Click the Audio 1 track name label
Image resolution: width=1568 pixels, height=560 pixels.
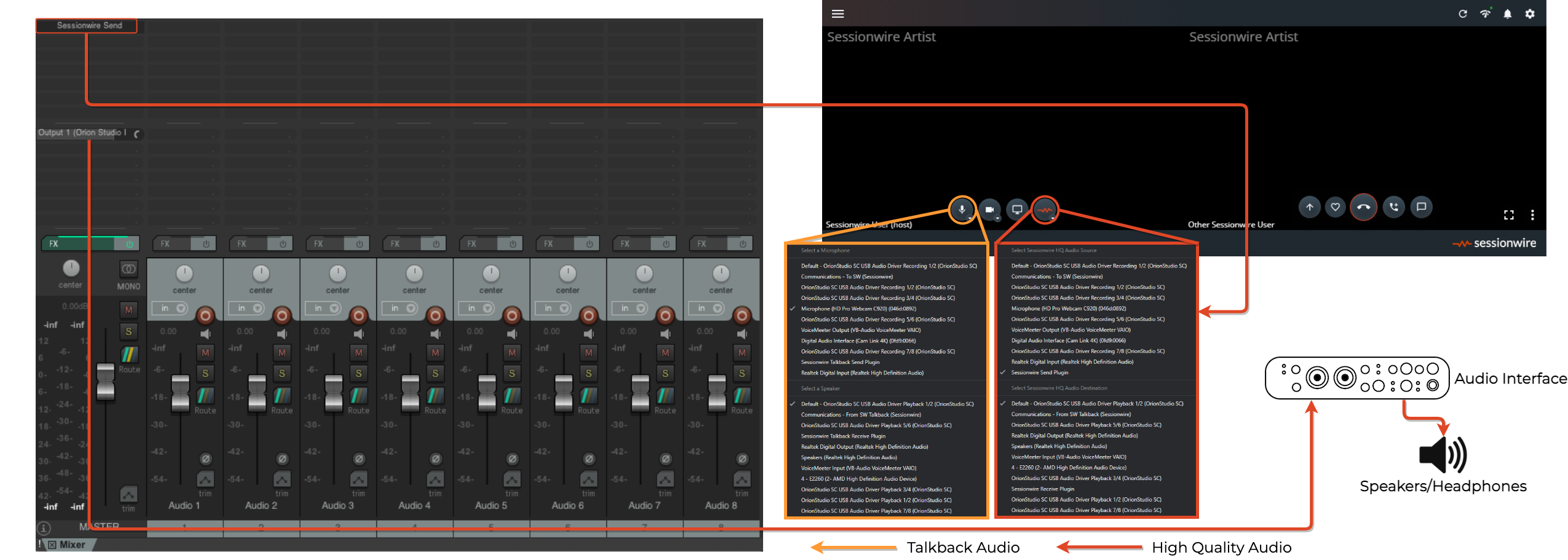point(184,505)
